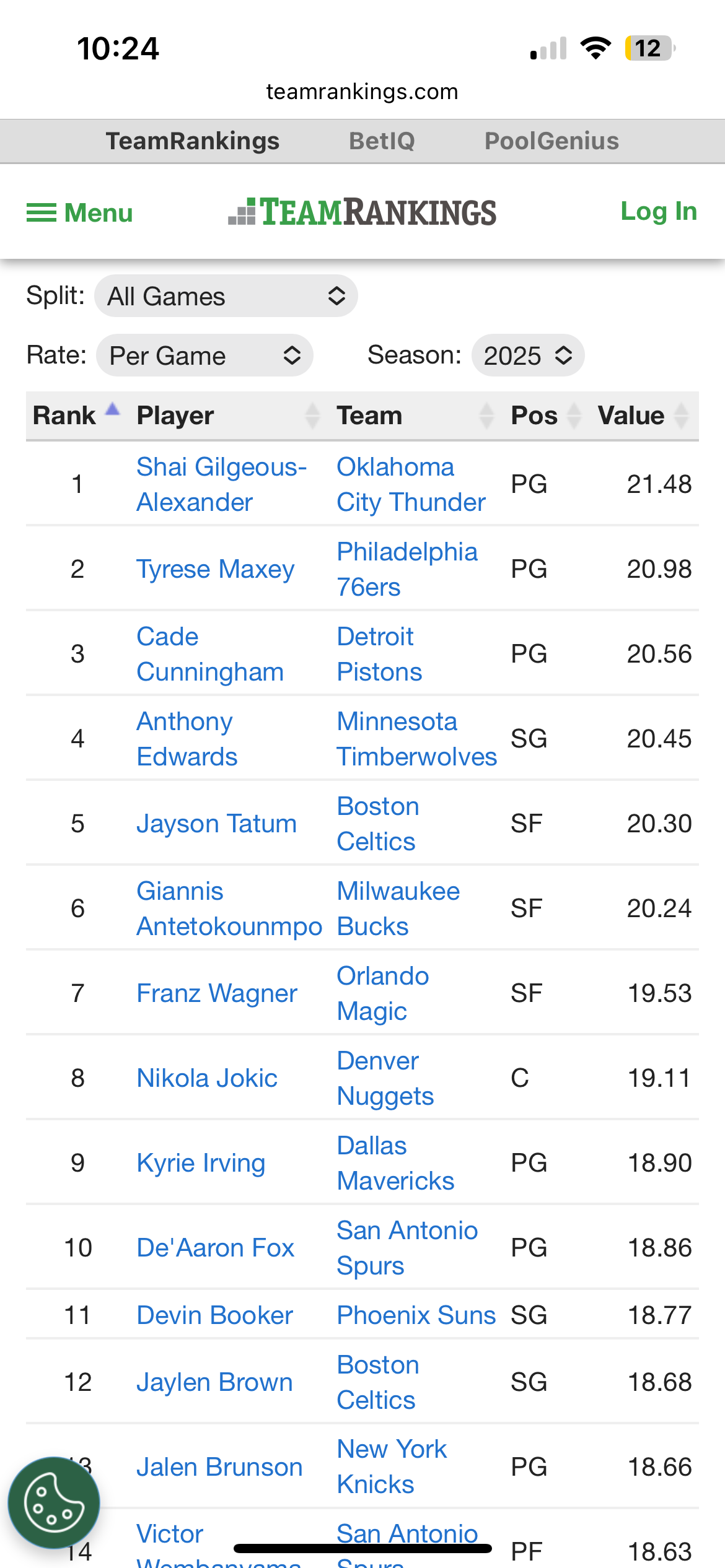Open Shai Gilgeous-Alexander player page
Image resolution: width=725 pixels, height=1568 pixels.
pos(222,484)
